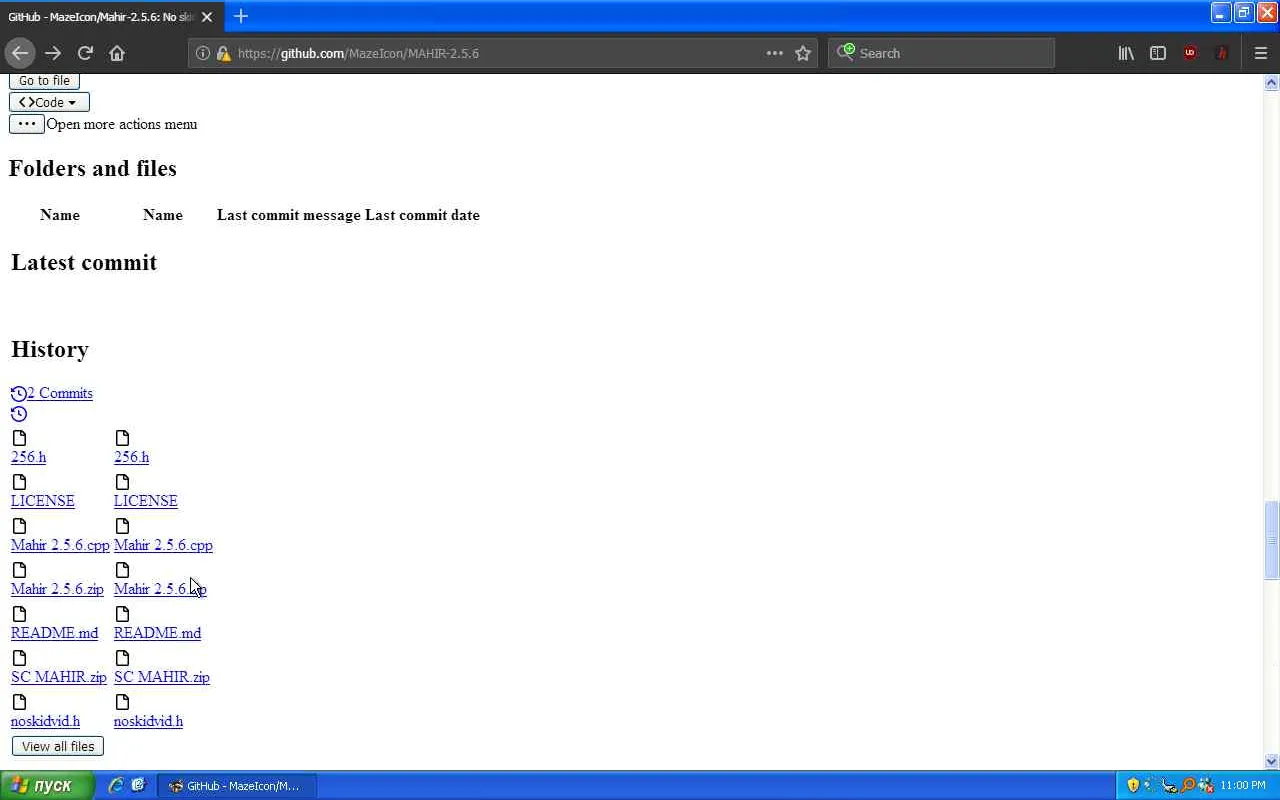Click the file icon above second README.md link
This screenshot has height=800, width=1280.
coord(122,614)
